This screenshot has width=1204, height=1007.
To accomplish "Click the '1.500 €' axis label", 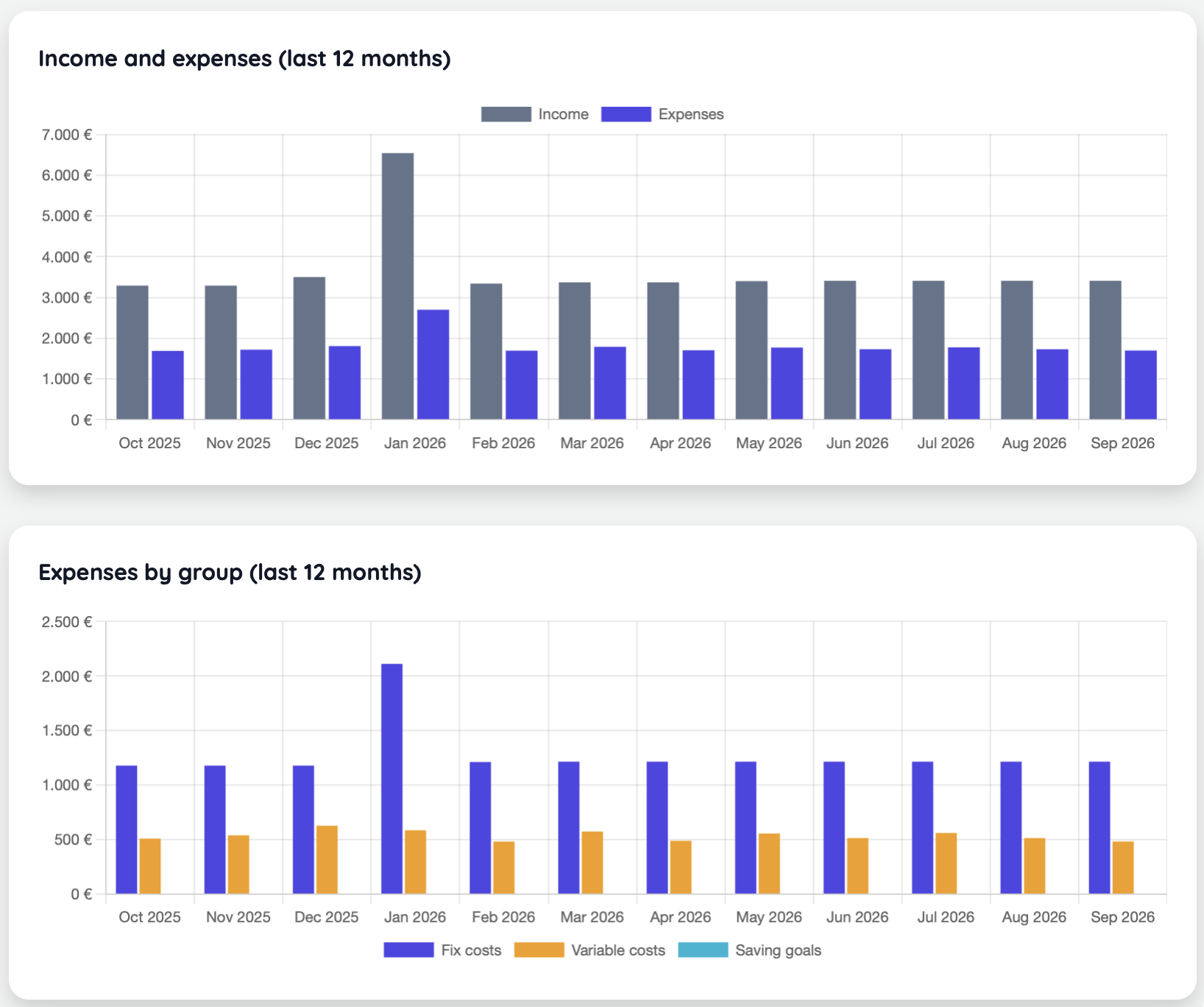I will point(67,731).
